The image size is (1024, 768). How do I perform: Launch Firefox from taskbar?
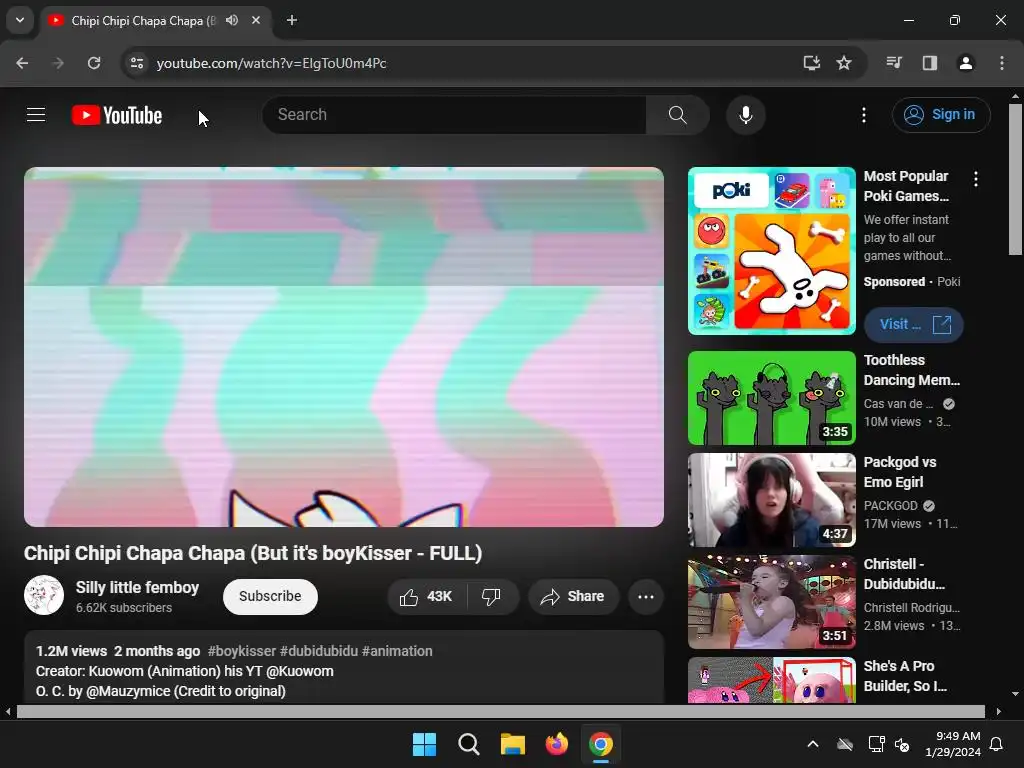556,744
